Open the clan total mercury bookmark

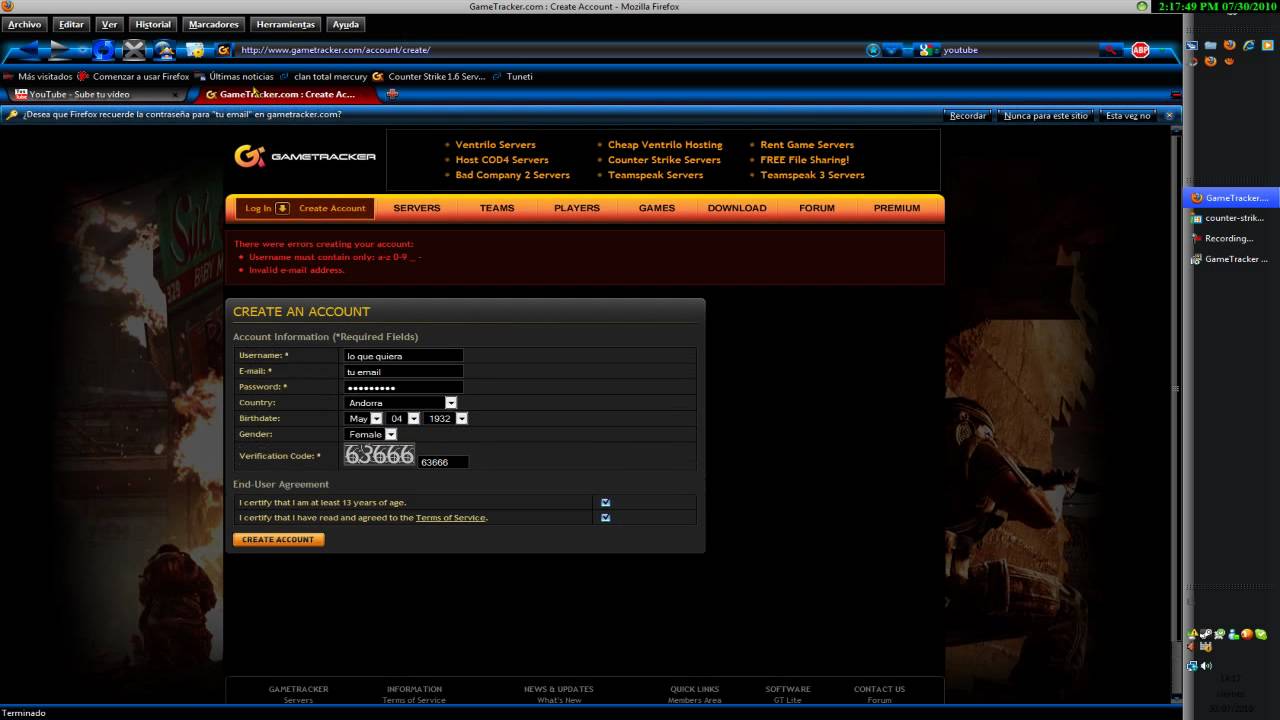tap(323, 76)
